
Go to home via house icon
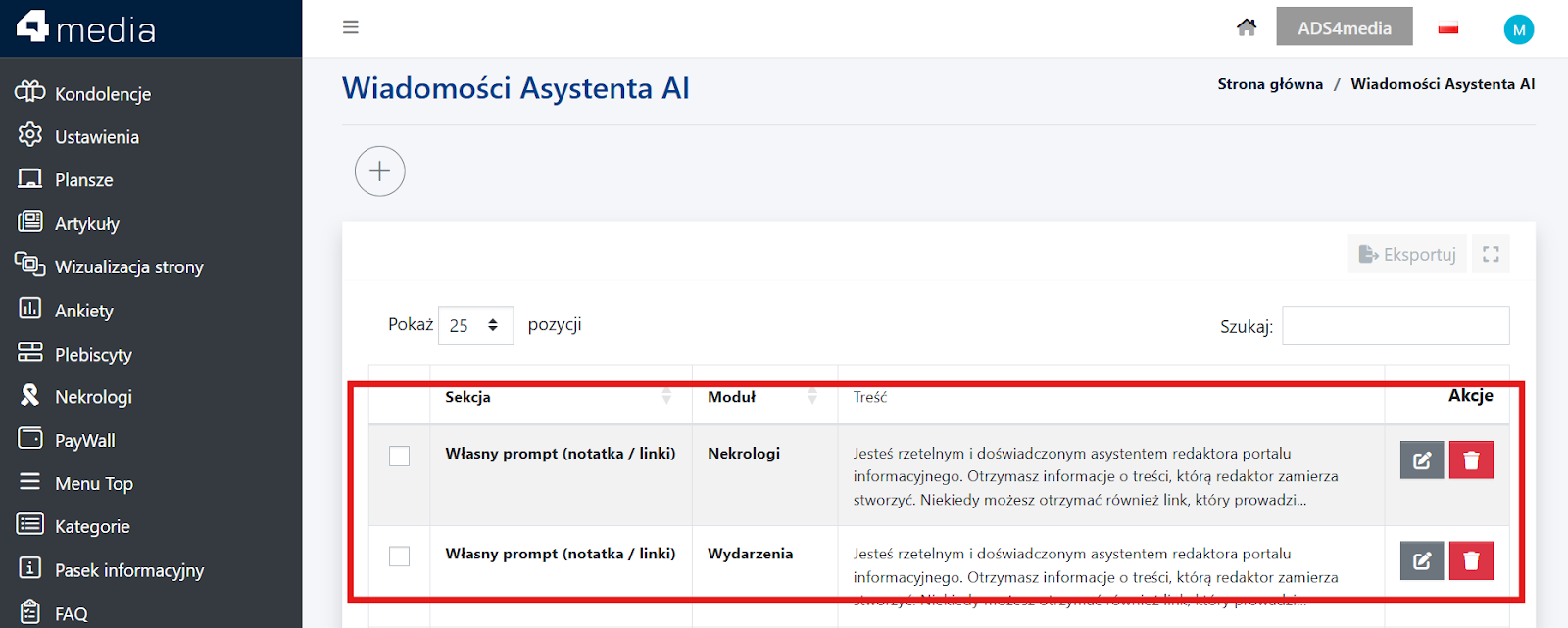pos(1246,27)
